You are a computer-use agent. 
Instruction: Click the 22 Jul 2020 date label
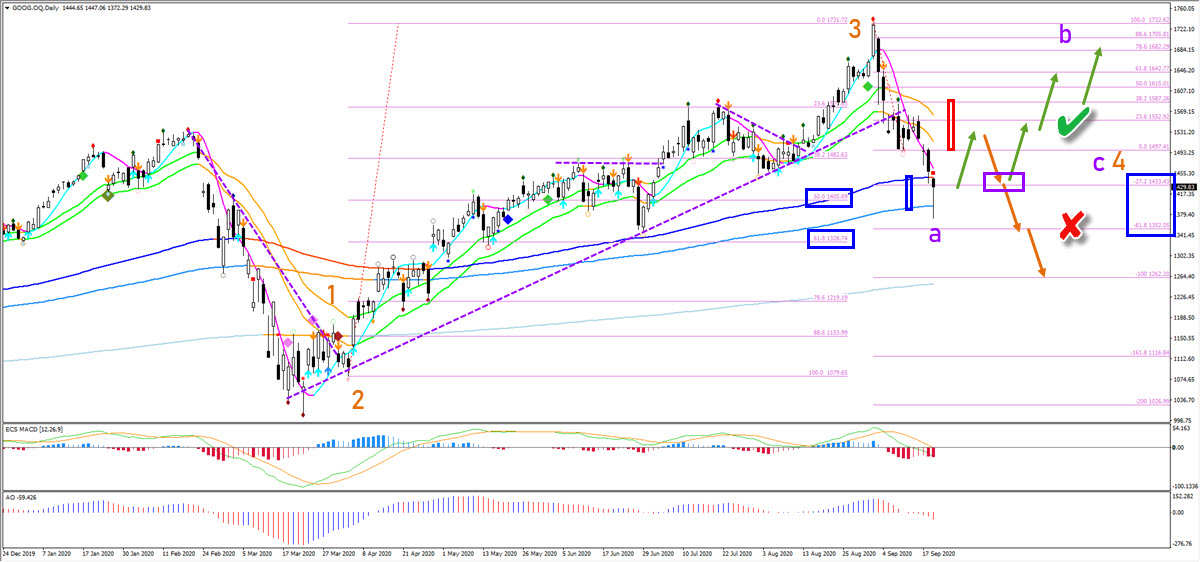click(737, 553)
